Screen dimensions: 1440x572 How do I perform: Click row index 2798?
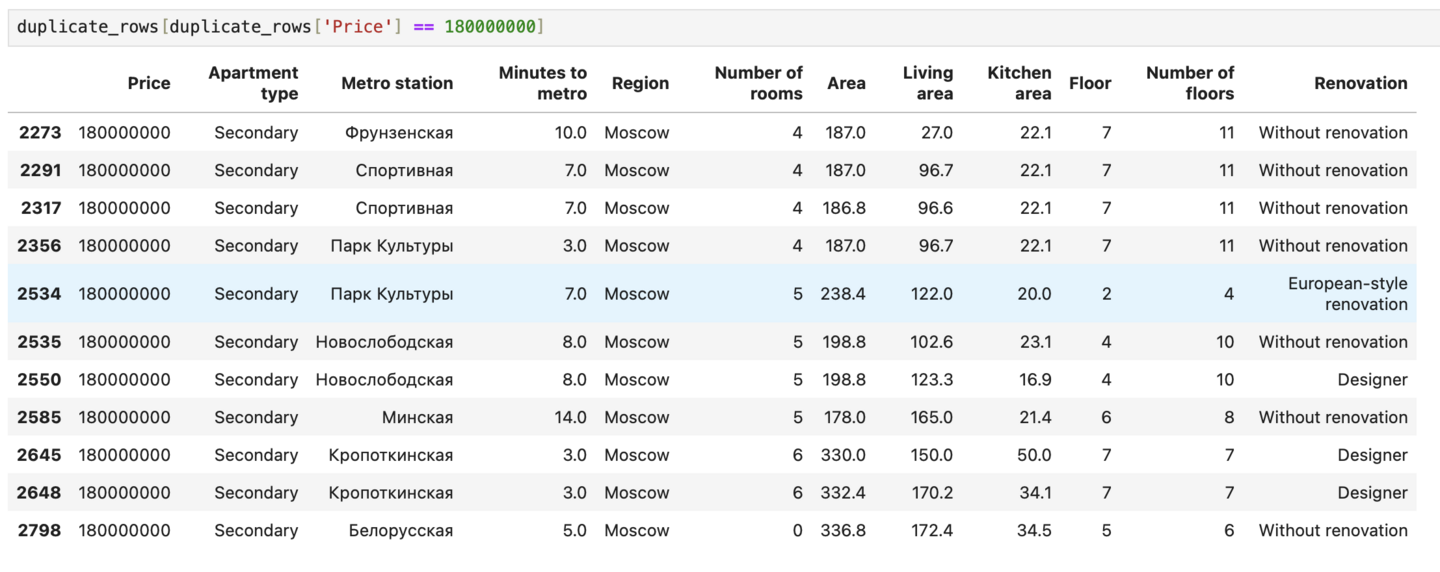tap(40, 531)
